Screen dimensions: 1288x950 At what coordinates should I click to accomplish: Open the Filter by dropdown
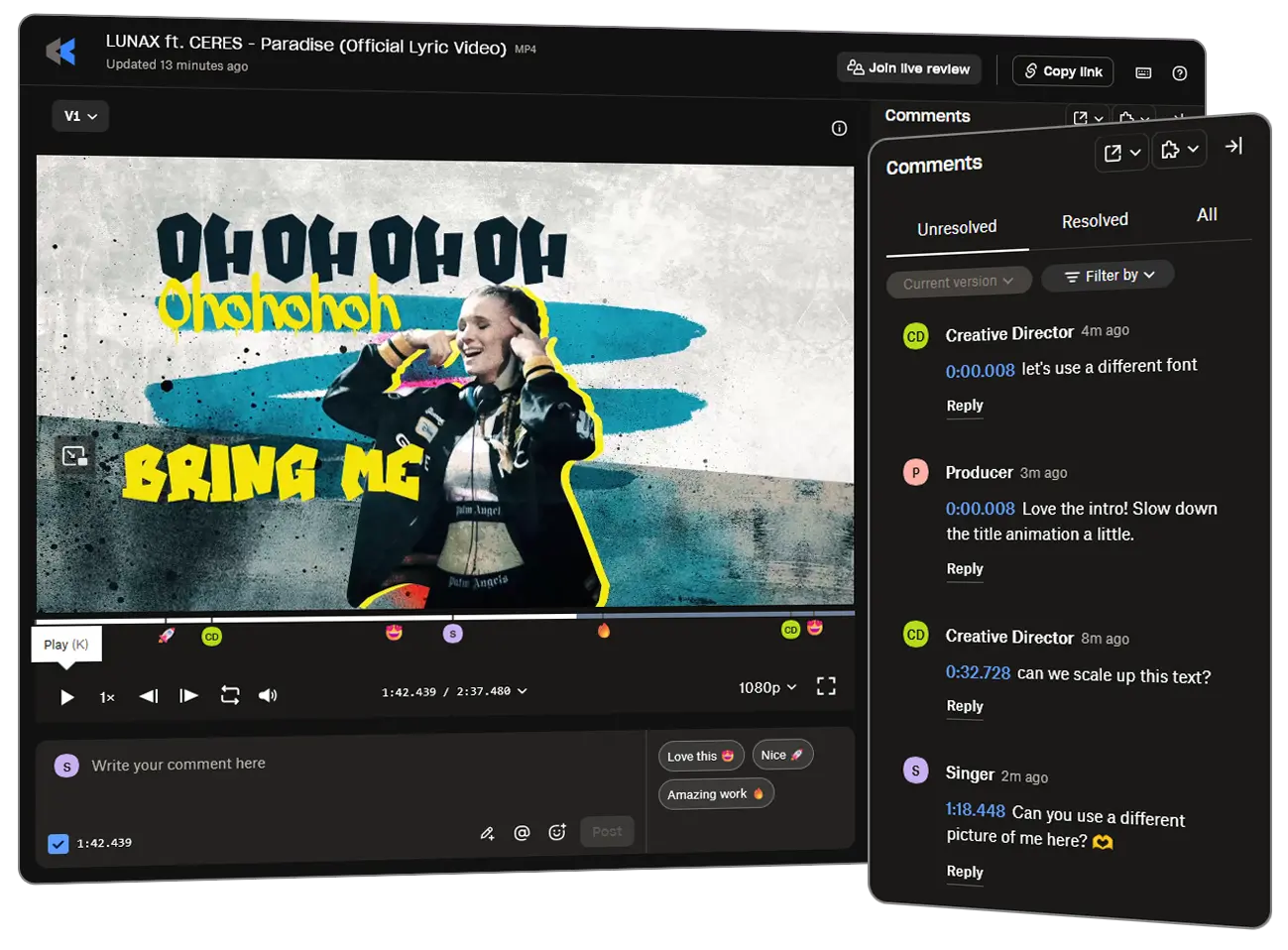pos(1109,276)
